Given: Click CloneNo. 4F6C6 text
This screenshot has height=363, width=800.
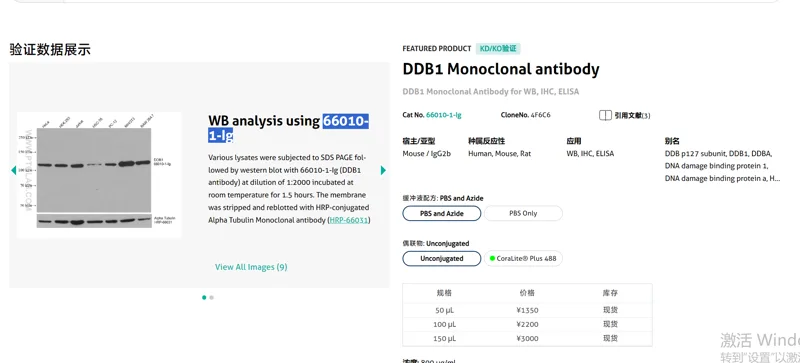Looking at the screenshot, I should tap(526, 115).
